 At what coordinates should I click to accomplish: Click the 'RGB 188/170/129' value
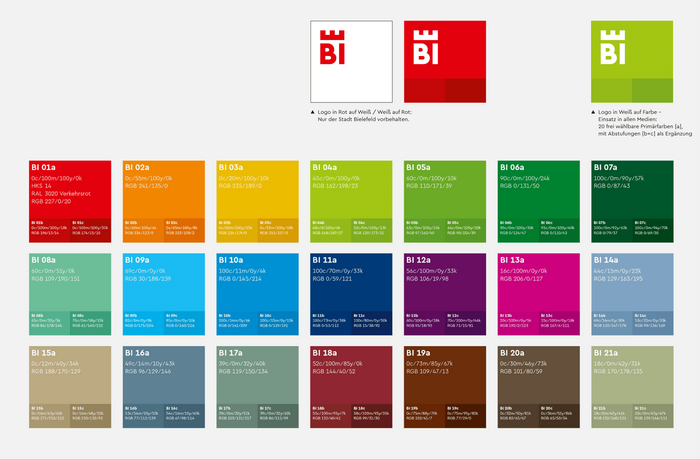(x=56, y=371)
